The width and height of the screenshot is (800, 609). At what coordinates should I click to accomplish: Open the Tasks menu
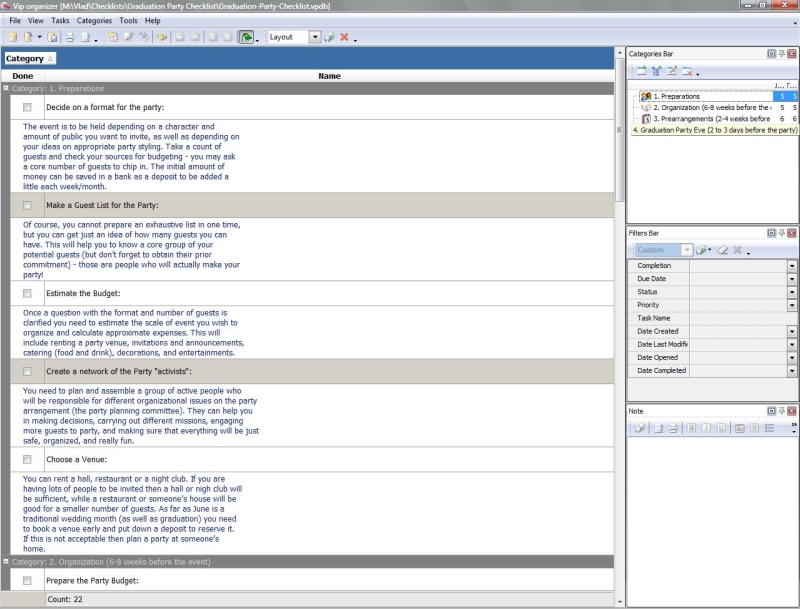tap(60, 20)
